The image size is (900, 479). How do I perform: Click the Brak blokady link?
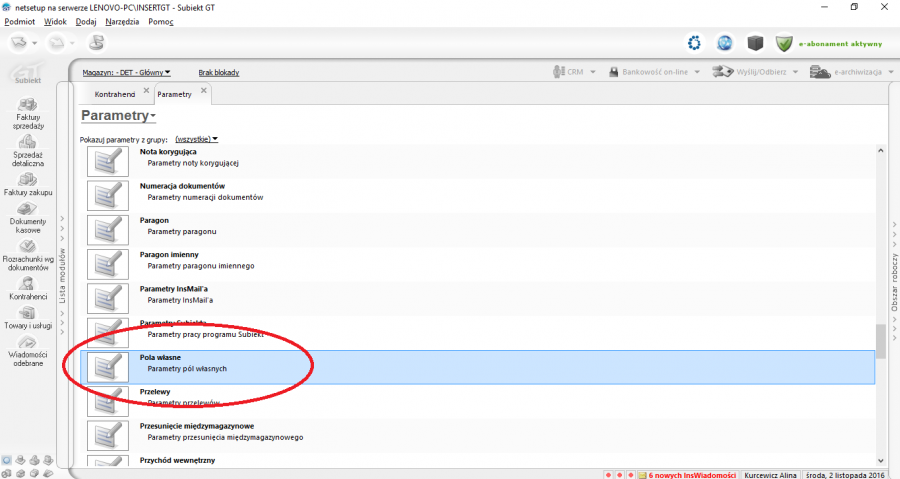[219, 72]
